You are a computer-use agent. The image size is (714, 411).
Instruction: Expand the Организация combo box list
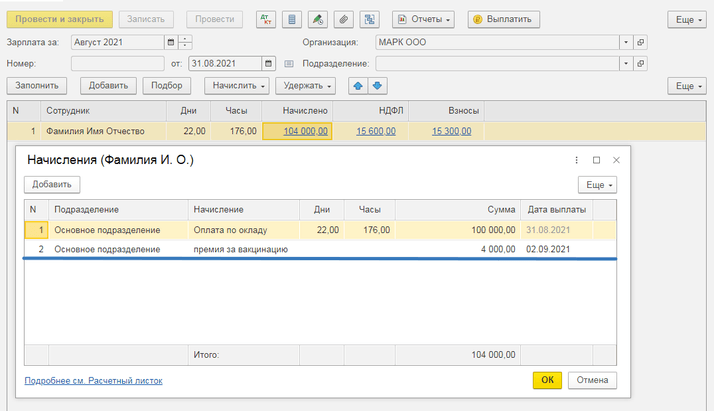point(625,43)
